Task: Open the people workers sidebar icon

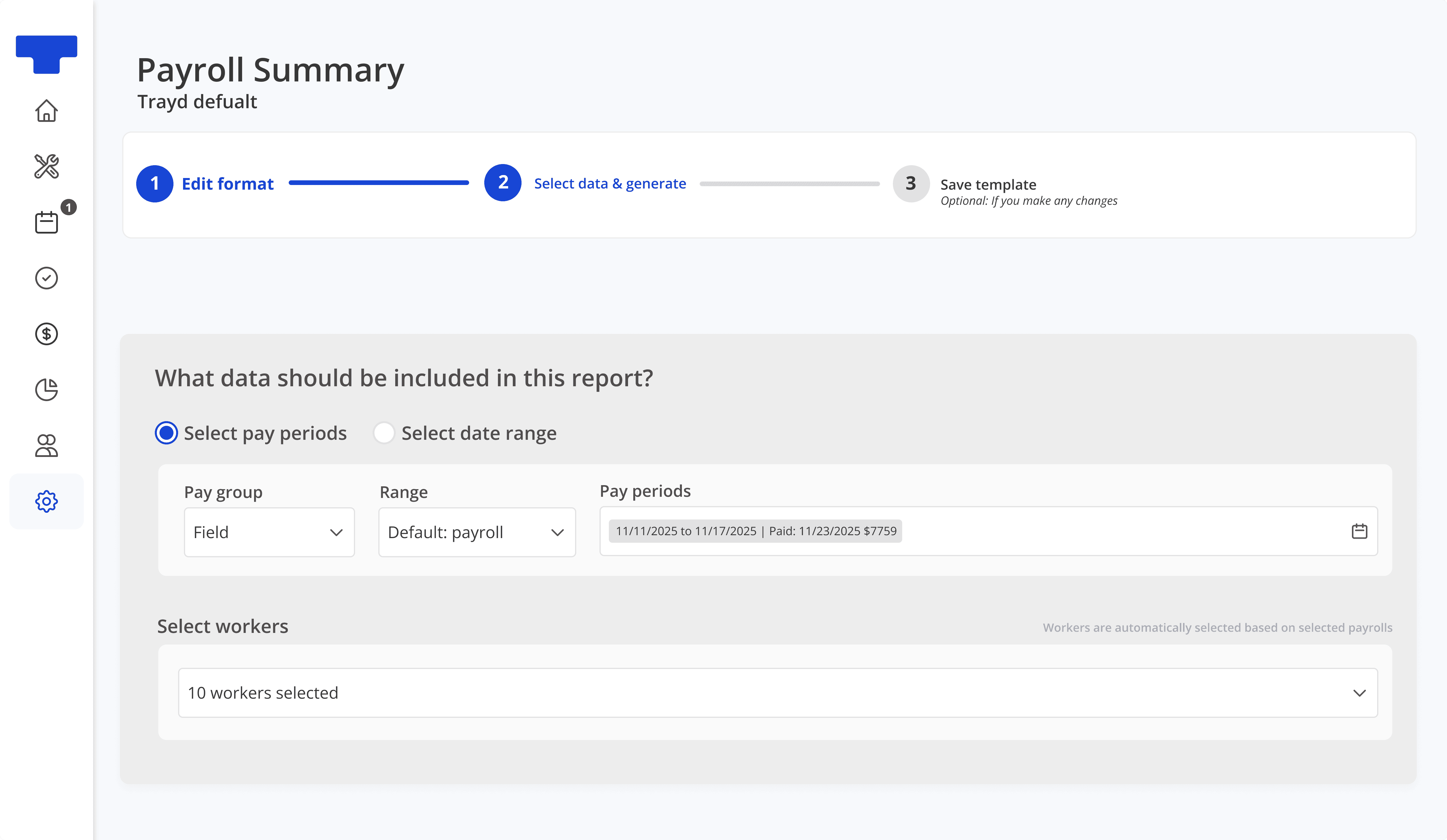Action: tap(47, 445)
